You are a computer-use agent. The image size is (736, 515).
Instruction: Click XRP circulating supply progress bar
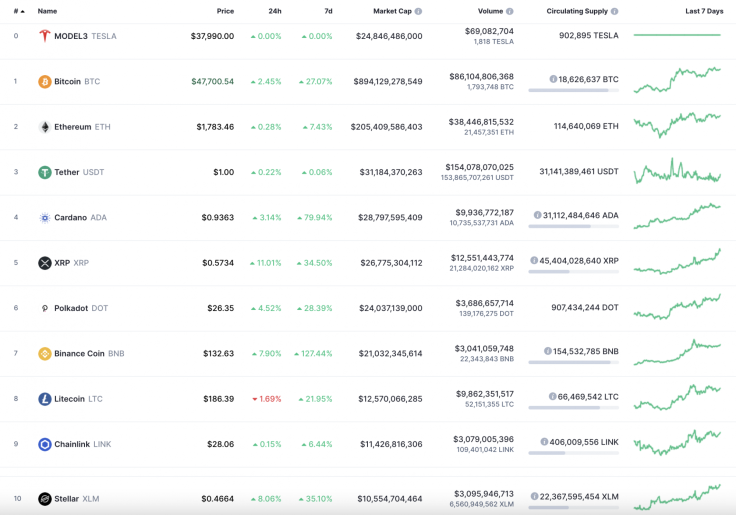[573, 272]
